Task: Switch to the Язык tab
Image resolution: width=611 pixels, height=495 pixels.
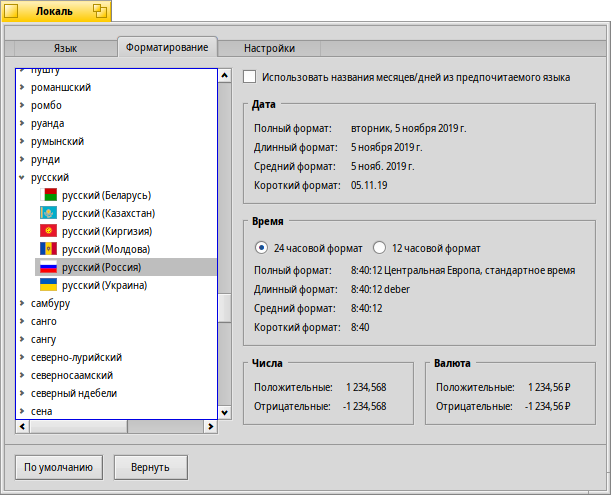Action: click(65, 48)
